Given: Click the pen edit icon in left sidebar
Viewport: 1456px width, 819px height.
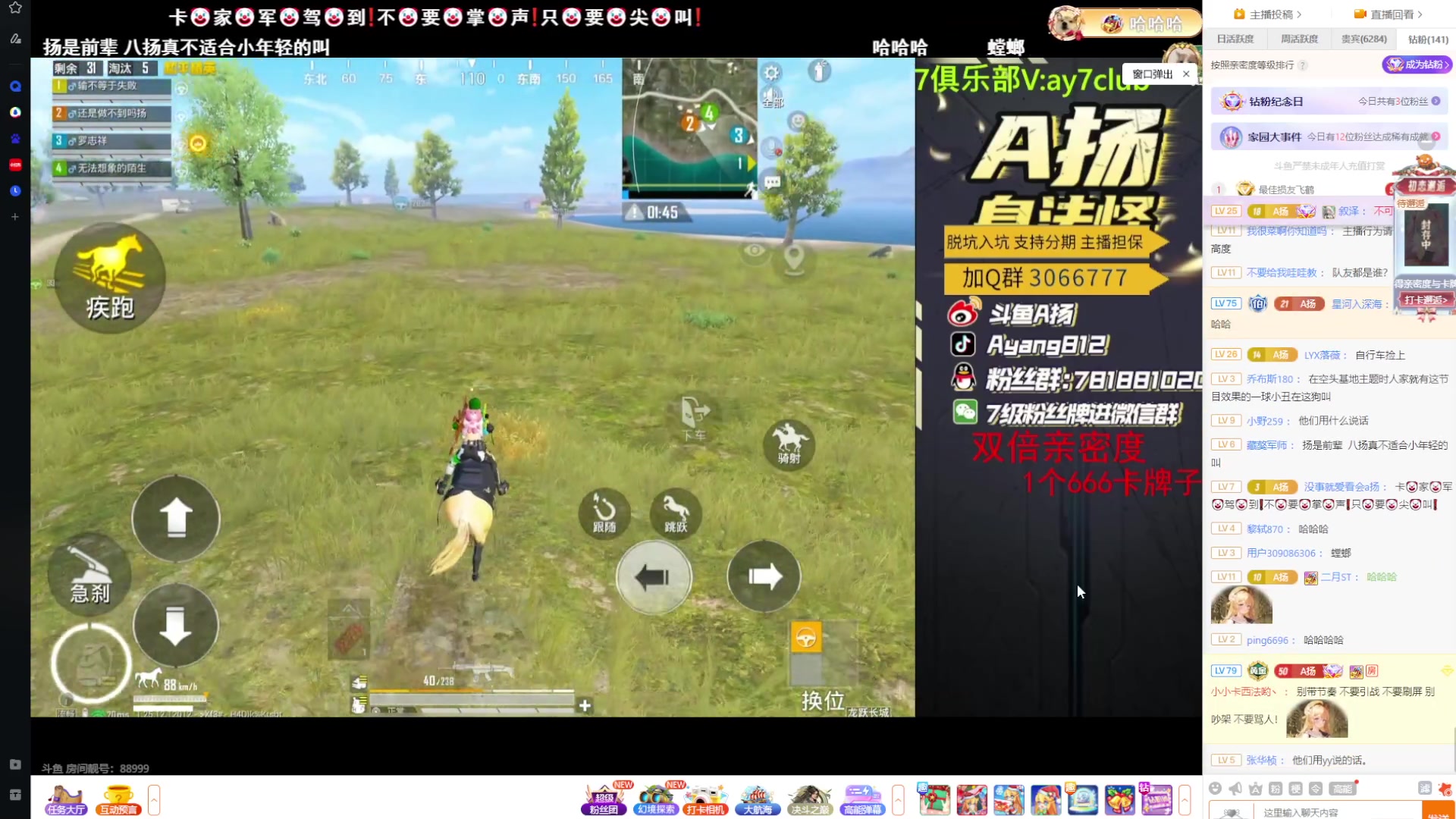Looking at the screenshot, I should (15, 38).
